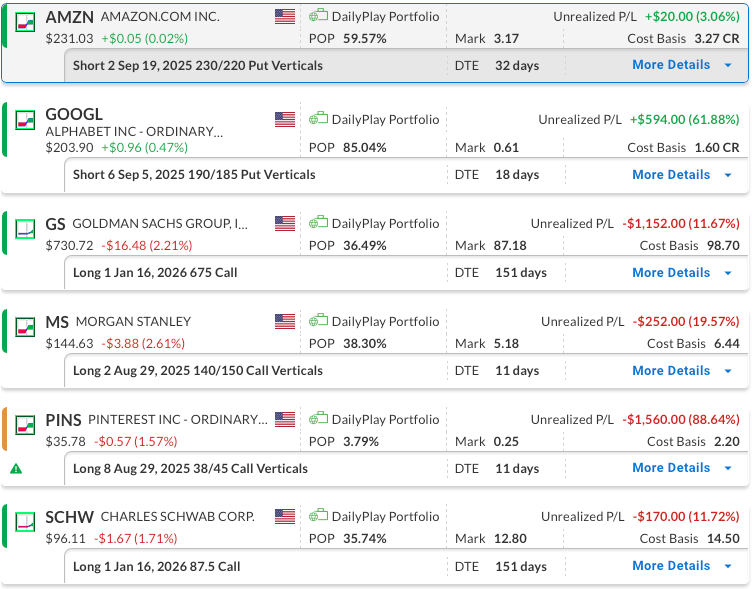Click 'Long 1 Jan 16, 2026 675 Call'
Image resolution: width=754 pixels, height=589 pixels.
155,273
